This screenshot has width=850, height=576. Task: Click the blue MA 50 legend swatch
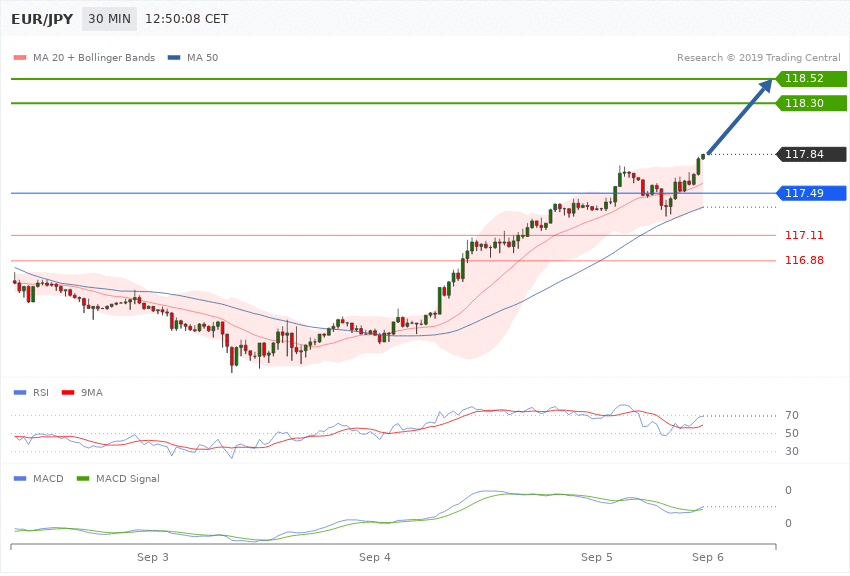click(x=174, y=57)
